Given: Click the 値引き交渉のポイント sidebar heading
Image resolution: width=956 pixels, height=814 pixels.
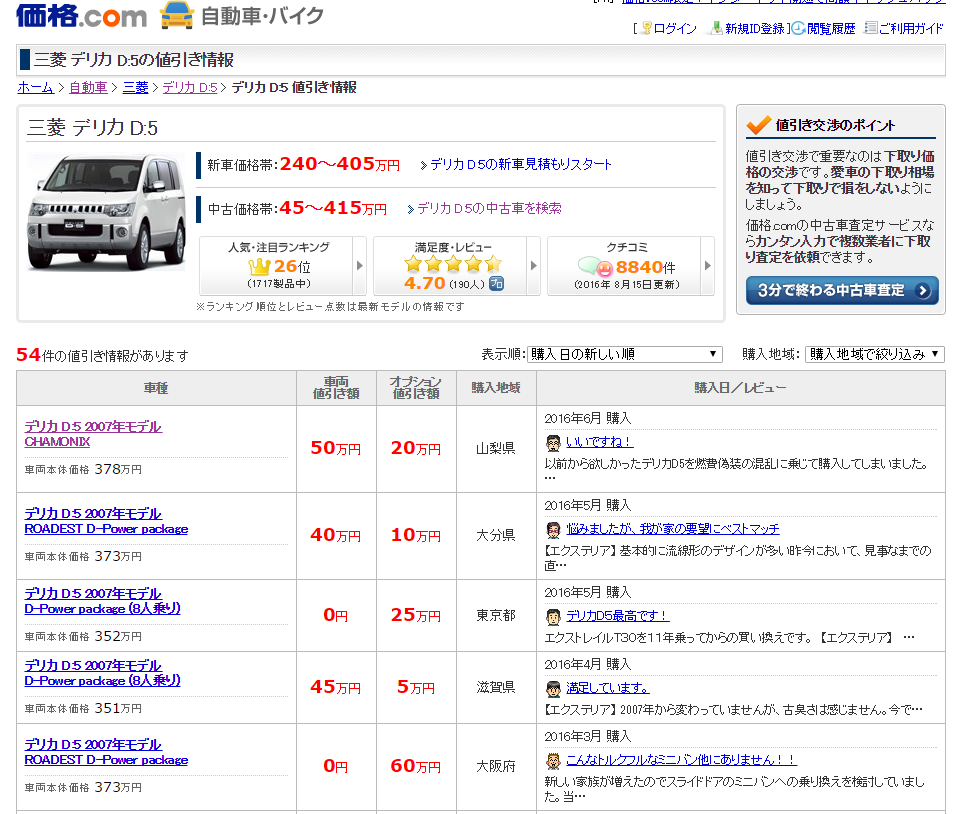Looking at the screenshot, I should coord(835,126).
